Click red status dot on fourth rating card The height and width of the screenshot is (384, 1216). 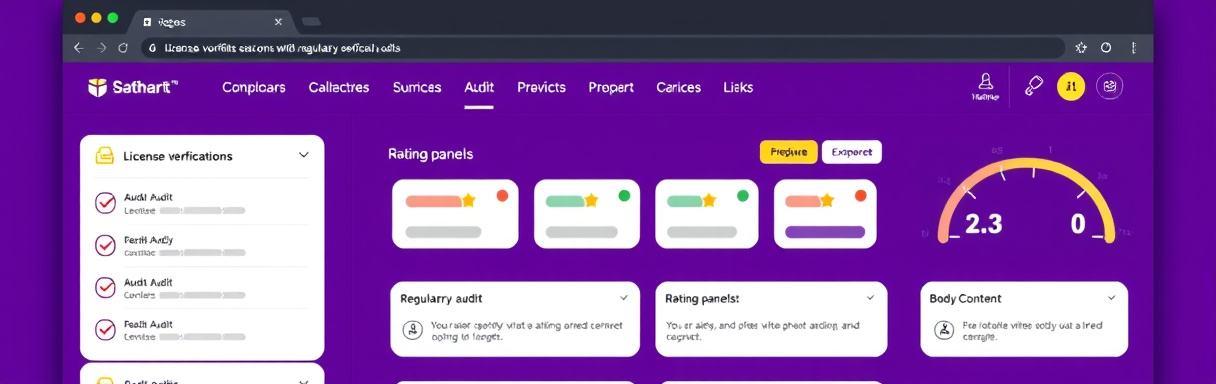click(x=861, y=196)
